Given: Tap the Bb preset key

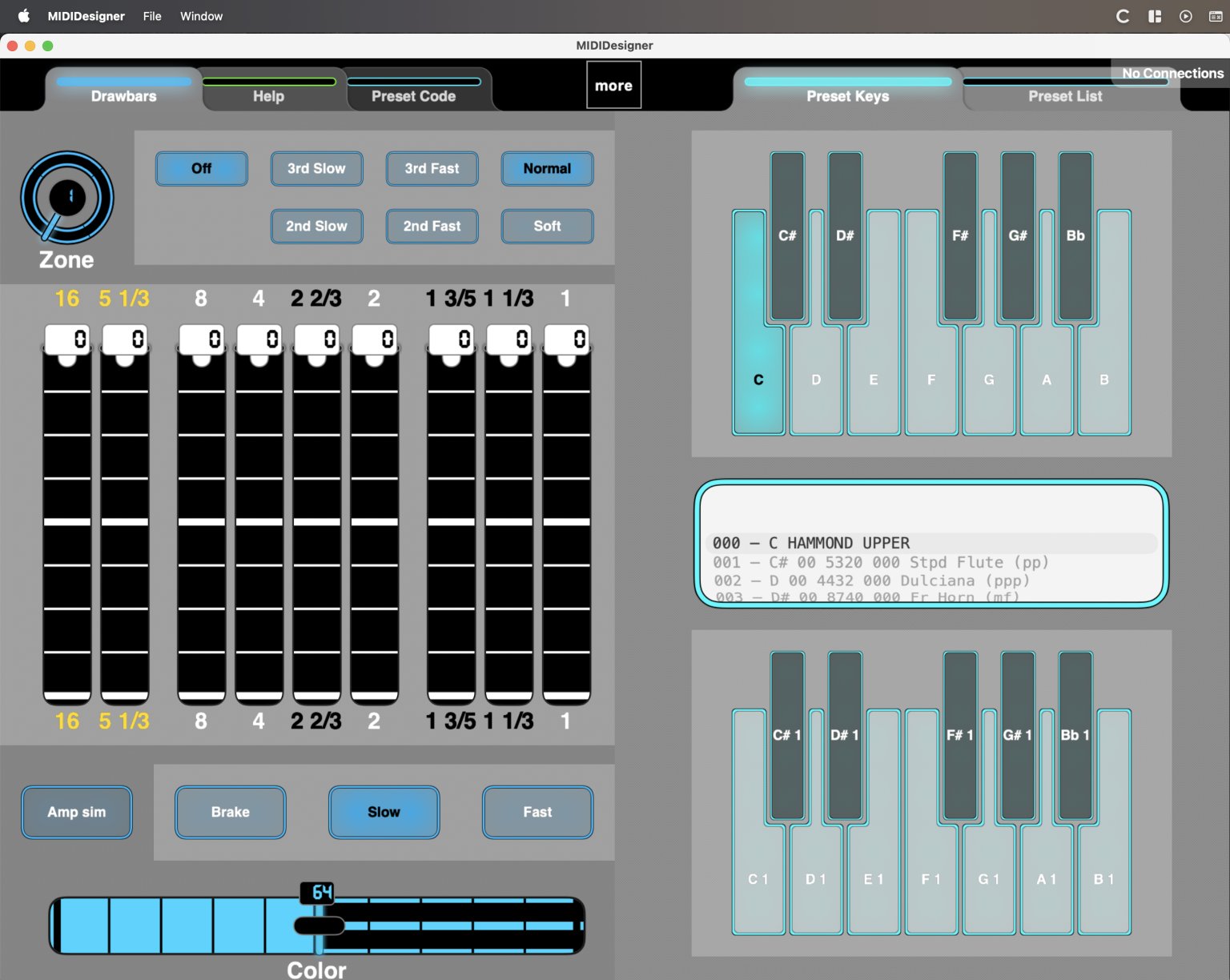Looking at the screenshot, I should coord(1075,237).
